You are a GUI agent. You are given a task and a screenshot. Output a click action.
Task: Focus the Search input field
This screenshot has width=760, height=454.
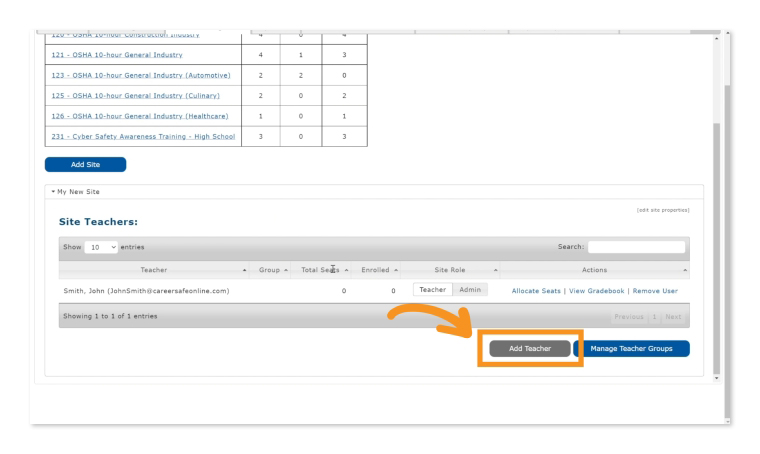click(636, 247)
